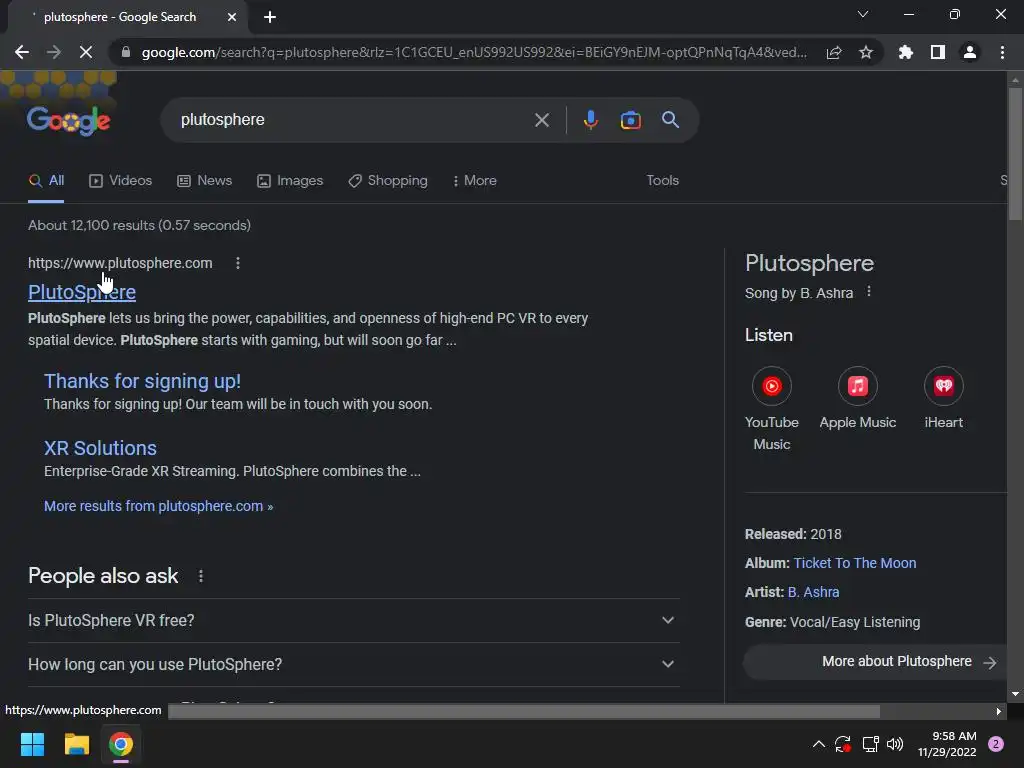Submit search with magnifier icon

pyautogui.click(x=670, y=120)
